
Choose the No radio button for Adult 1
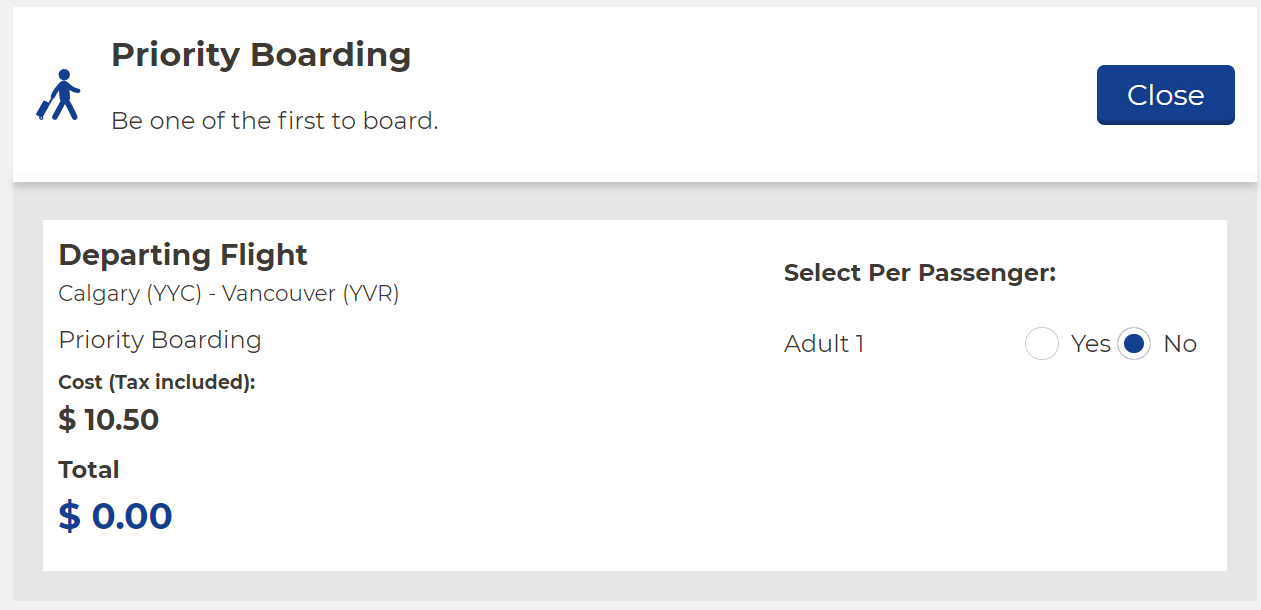(1133, 344)
